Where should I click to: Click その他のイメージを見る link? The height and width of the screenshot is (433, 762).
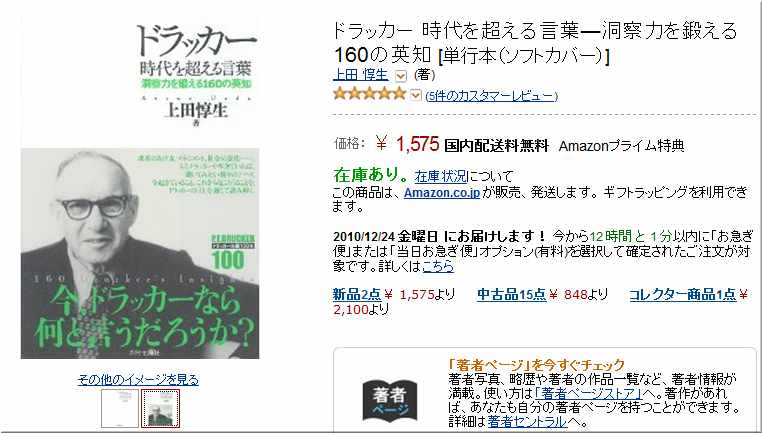pyautogui.click(x=138, y=380)
